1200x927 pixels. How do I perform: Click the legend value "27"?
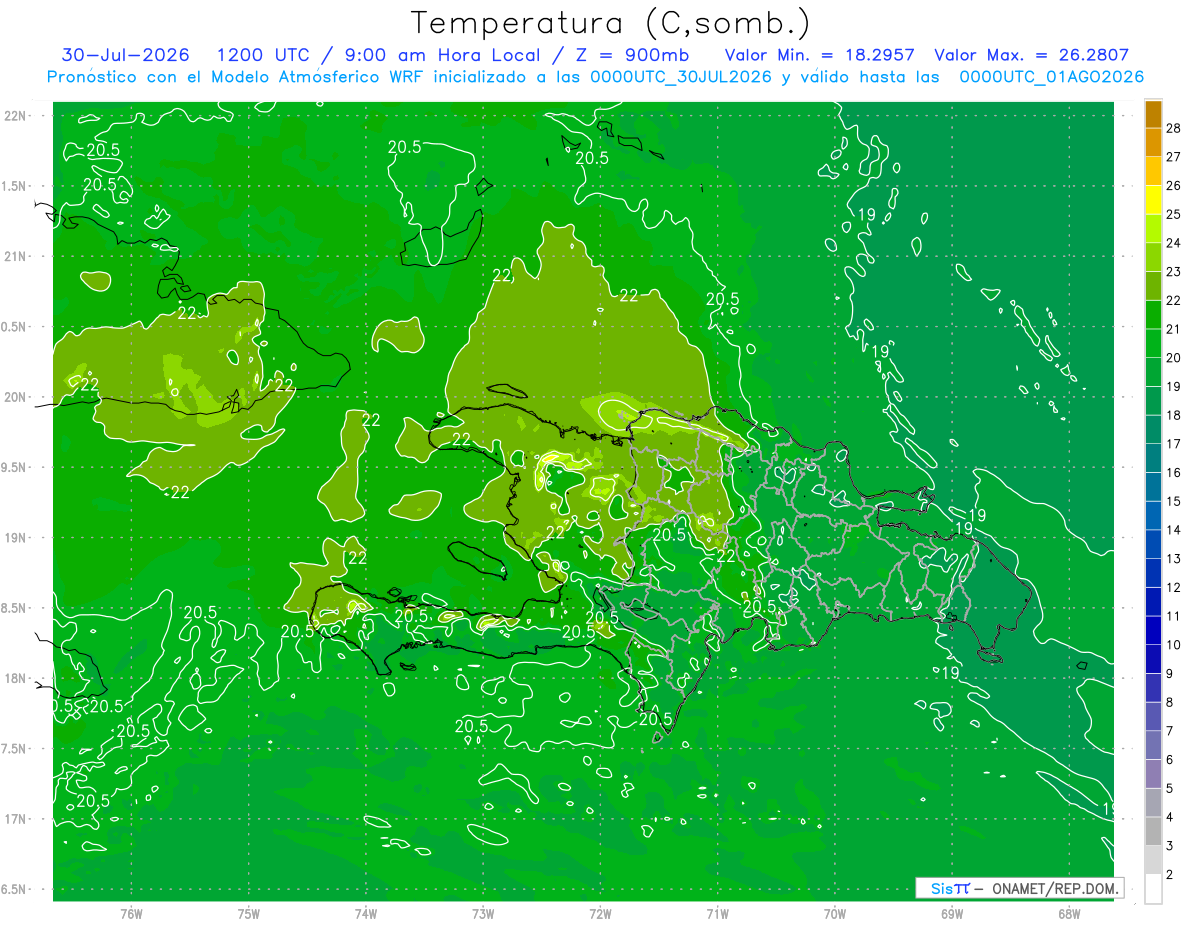(x=1174, y=157)
